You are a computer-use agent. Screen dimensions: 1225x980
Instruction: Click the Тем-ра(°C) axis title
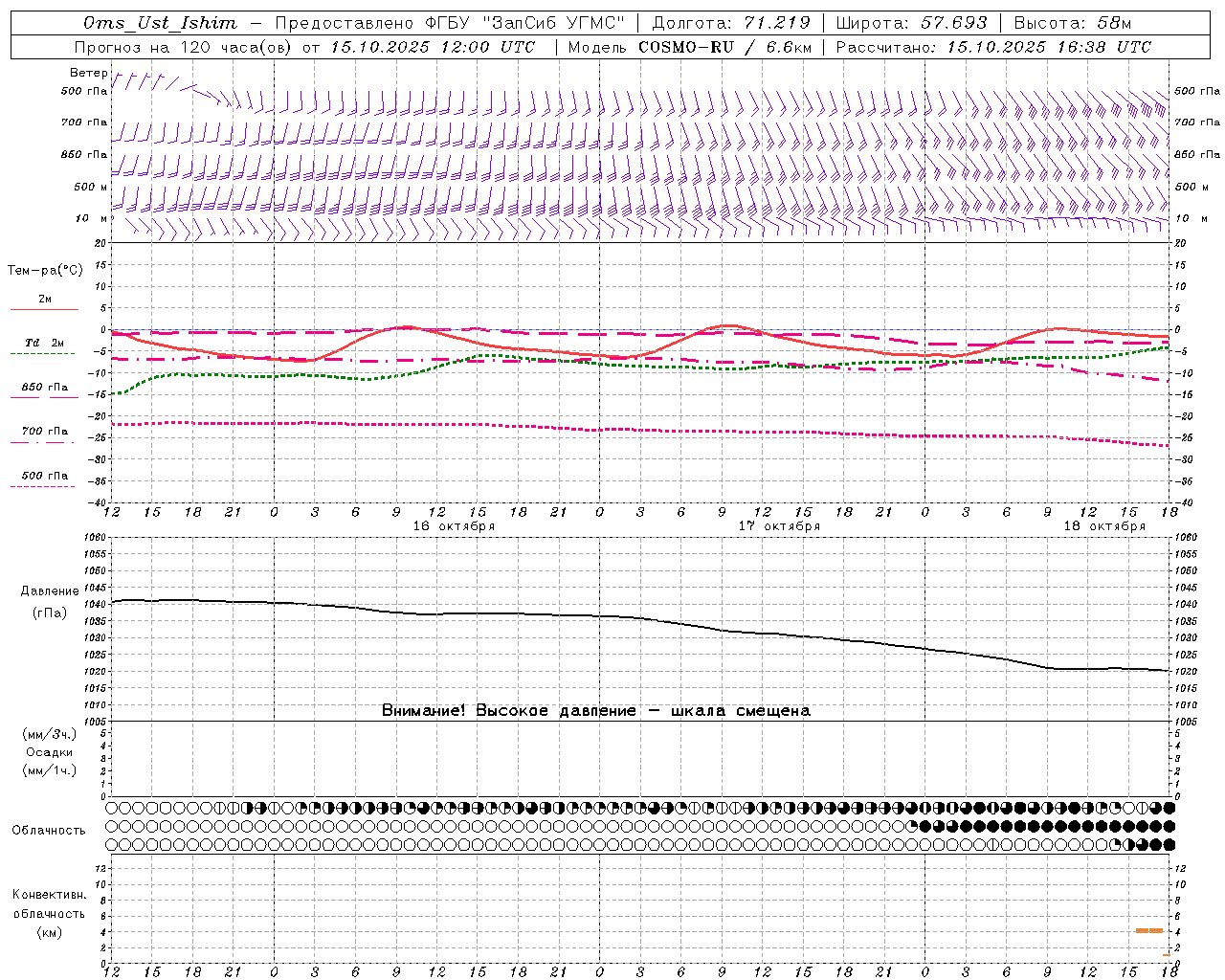45,271
